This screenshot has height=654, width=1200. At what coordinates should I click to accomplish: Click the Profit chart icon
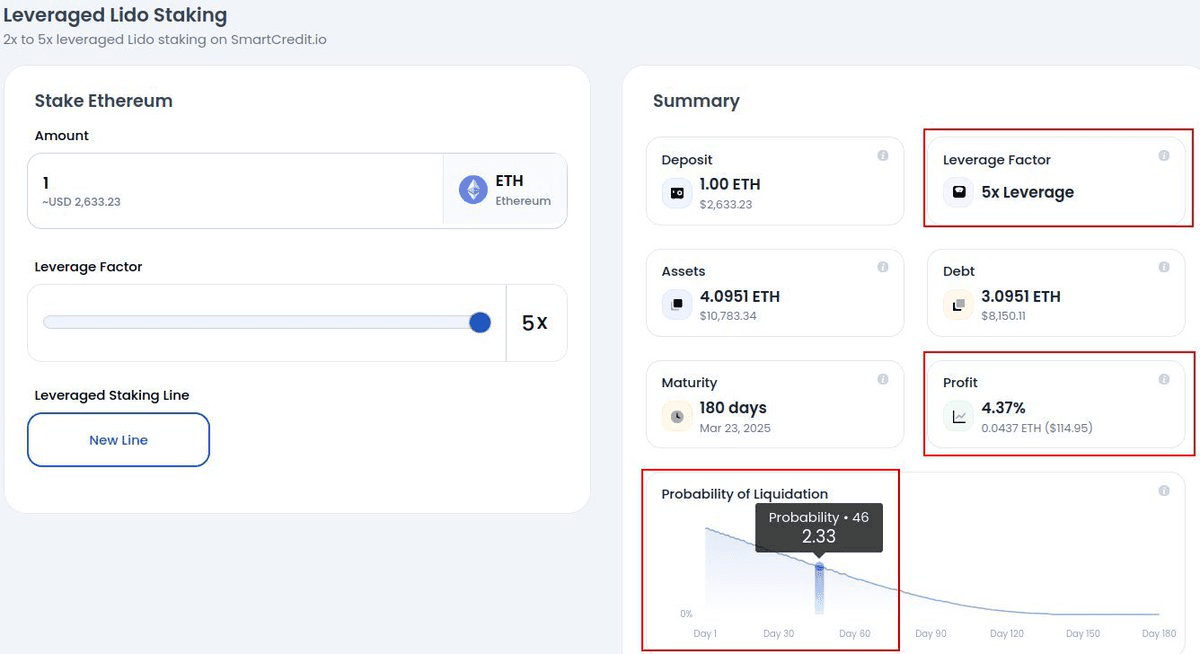959,415
